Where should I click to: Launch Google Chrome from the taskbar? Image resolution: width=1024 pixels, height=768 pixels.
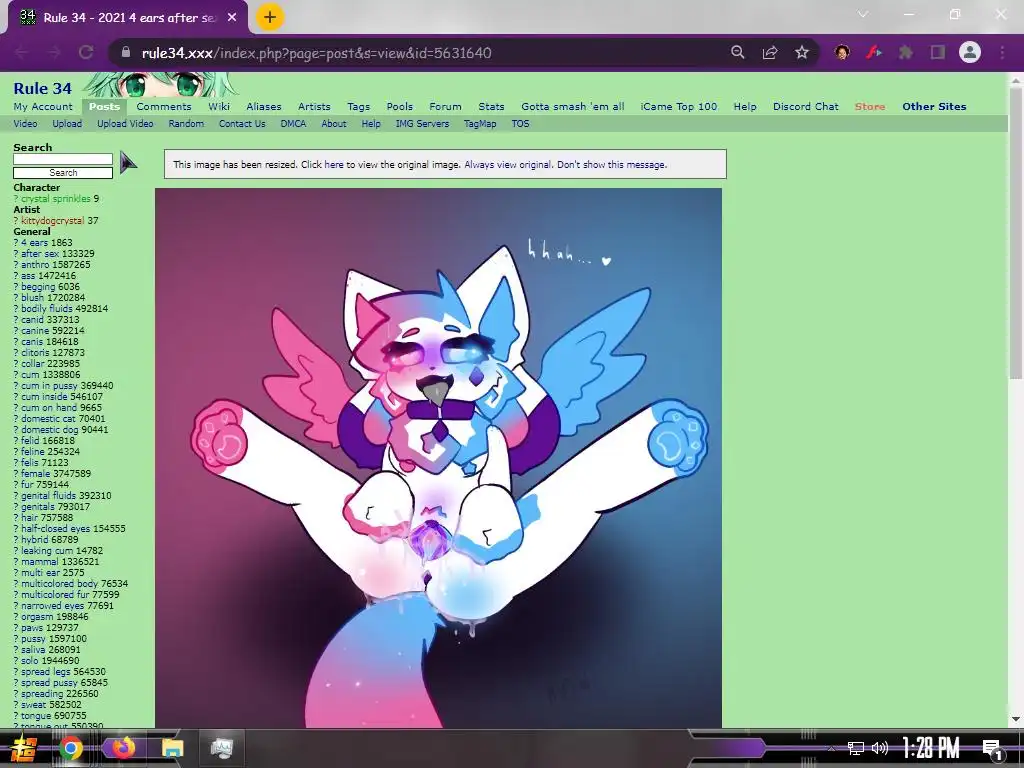[71, 748]
